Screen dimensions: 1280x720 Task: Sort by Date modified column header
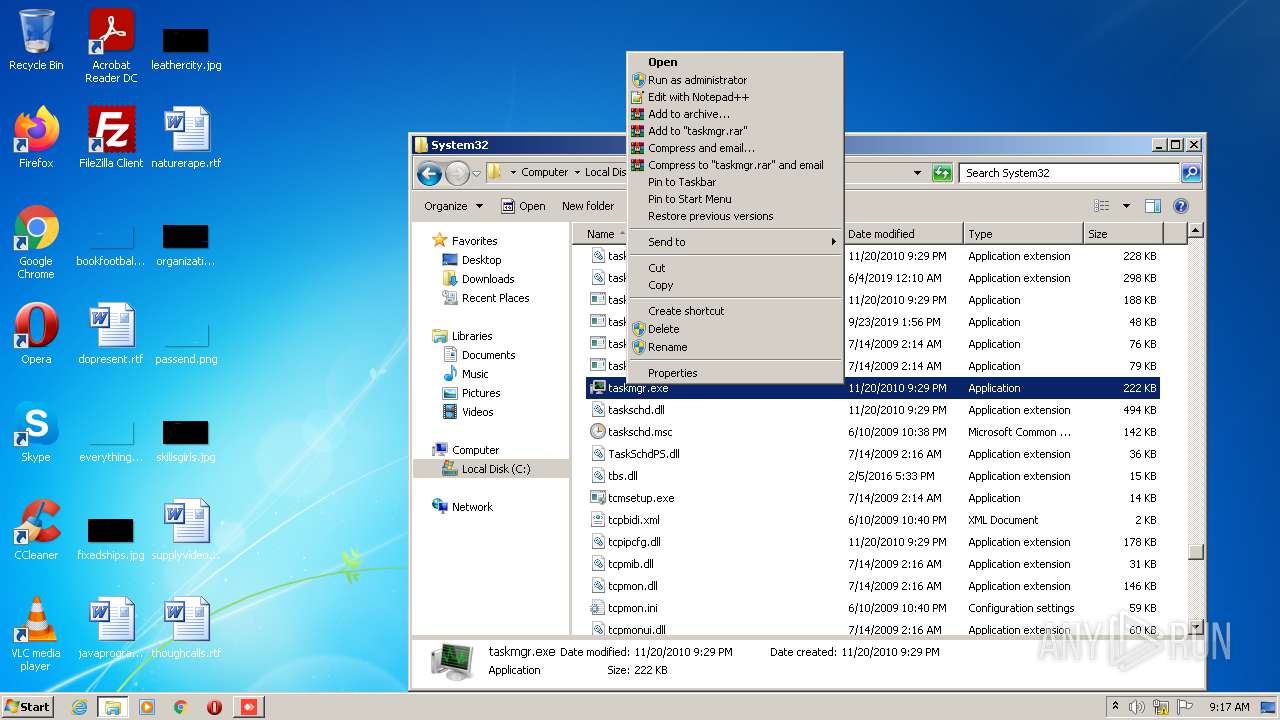click(x=903, y=234)
